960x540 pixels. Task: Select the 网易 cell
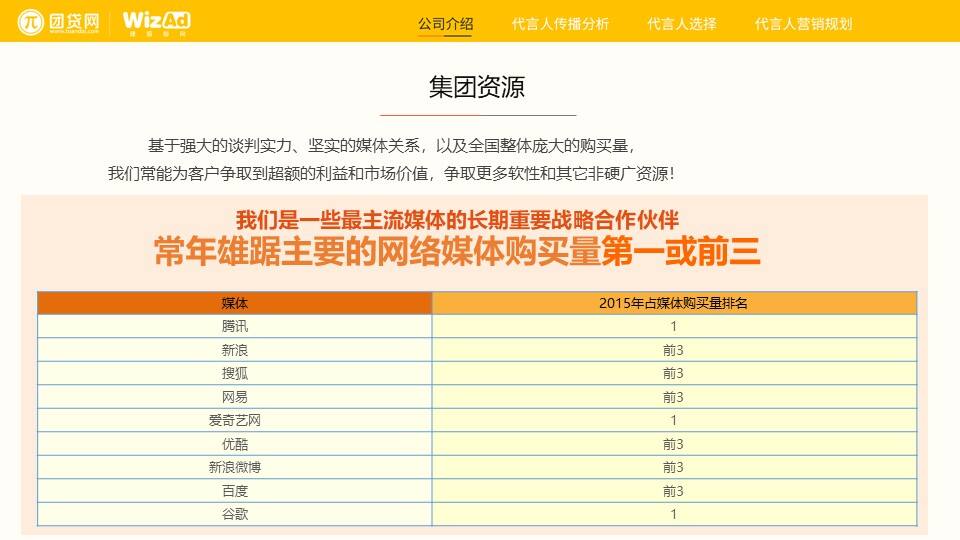point(234,397)
